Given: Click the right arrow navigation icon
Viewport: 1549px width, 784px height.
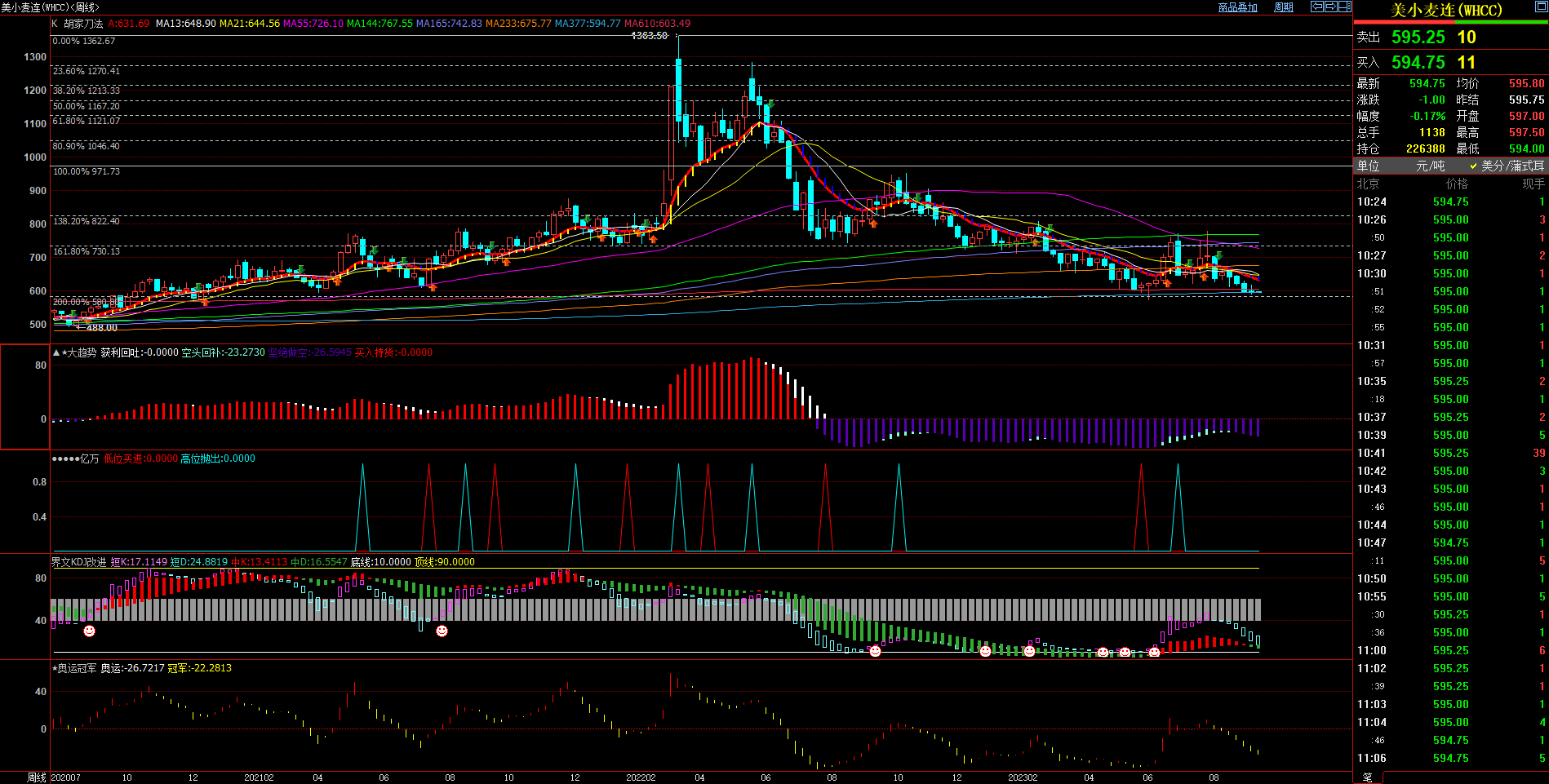Looking at the screenshot, I should 1330,7.
